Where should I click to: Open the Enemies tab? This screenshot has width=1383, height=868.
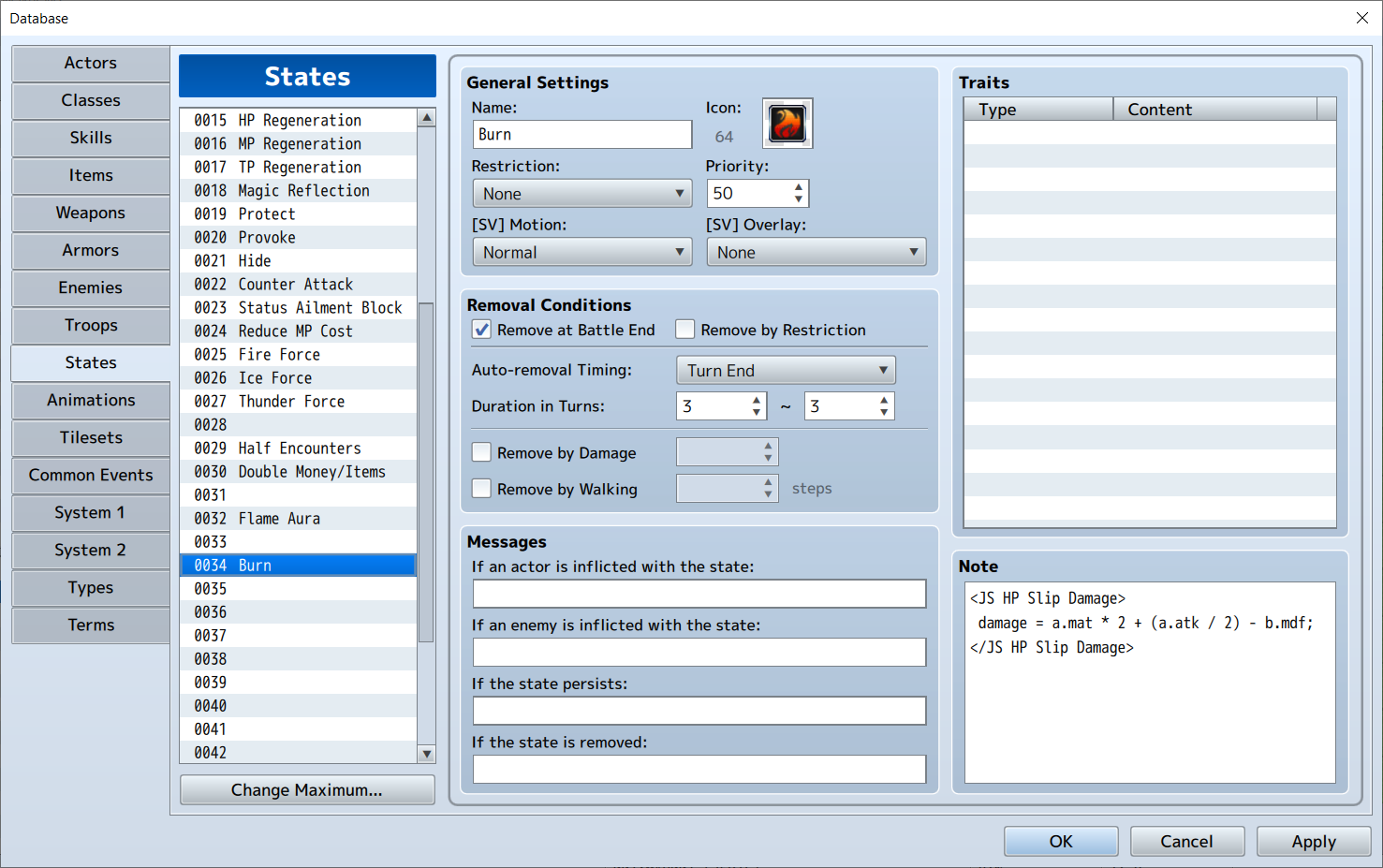click(91, 288)
